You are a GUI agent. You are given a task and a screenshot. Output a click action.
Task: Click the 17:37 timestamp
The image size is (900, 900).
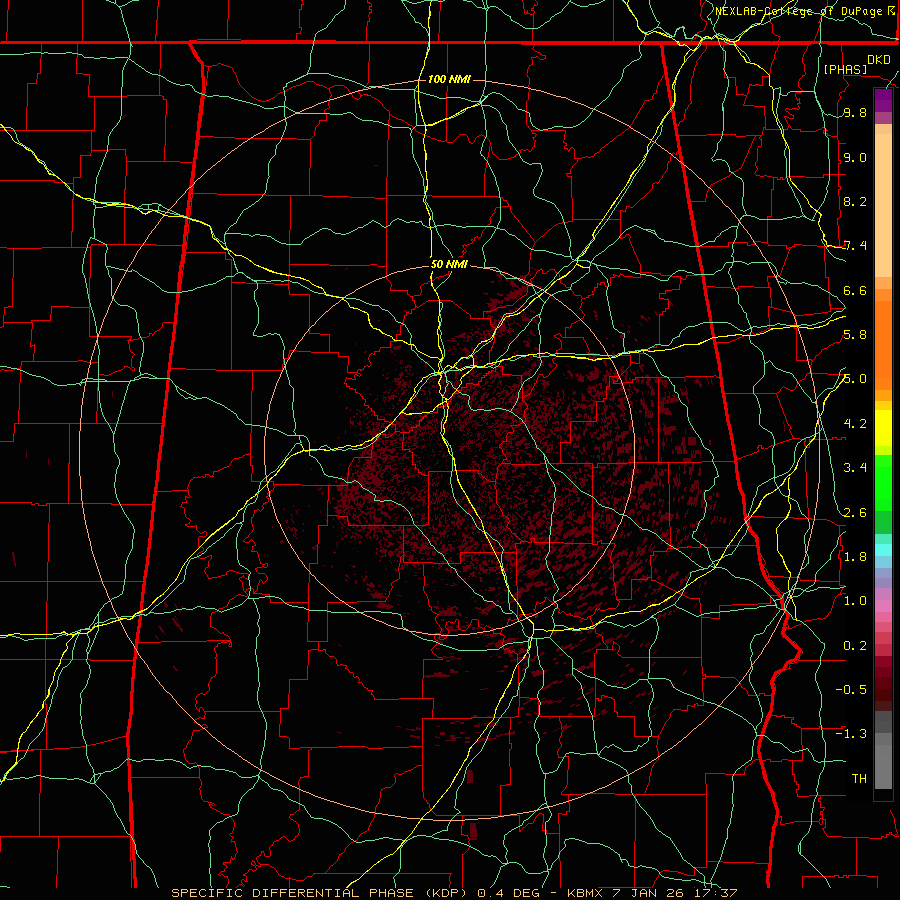pos(715,893)
